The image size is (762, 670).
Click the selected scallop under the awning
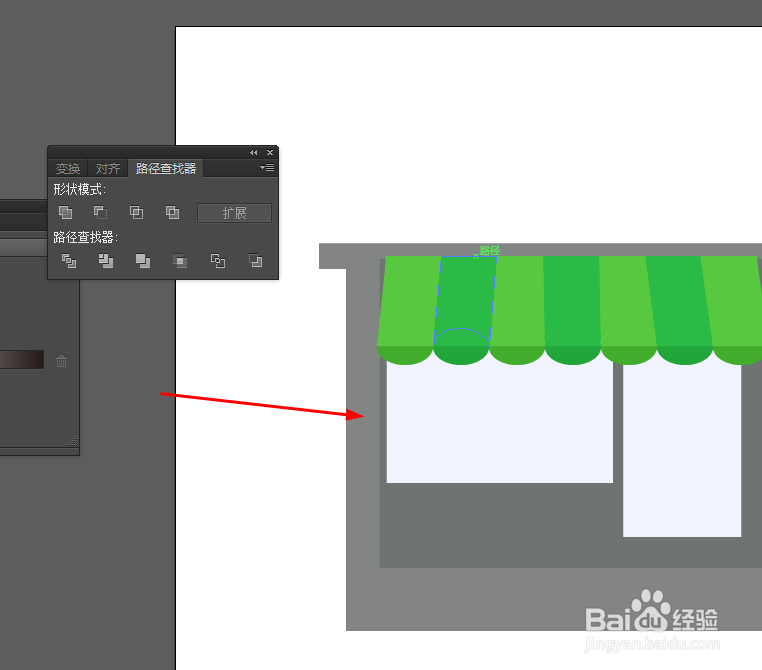point(461,355)
